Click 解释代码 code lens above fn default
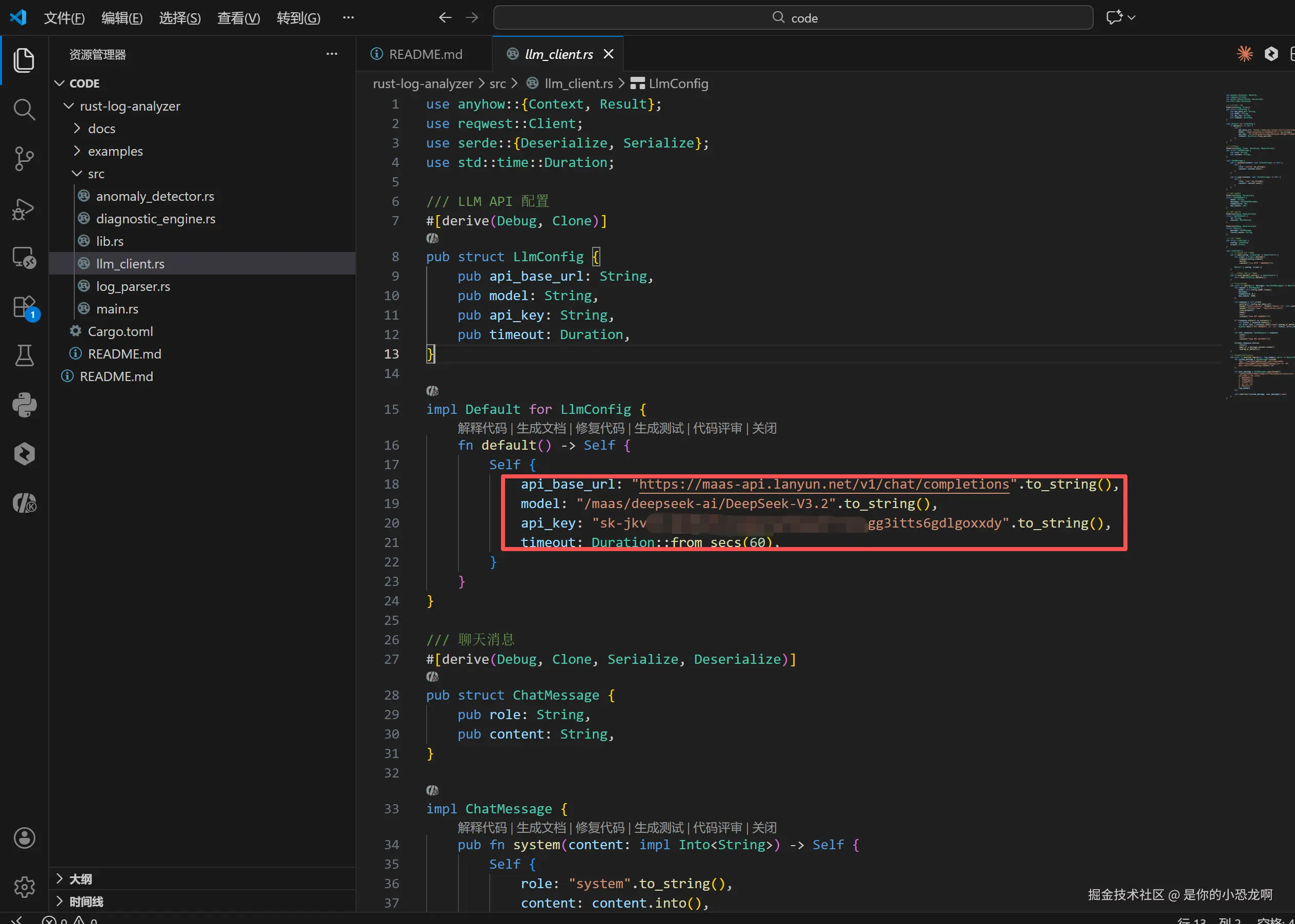The image size is (1295, 924). pyautogui.click(x=482, y=428)
